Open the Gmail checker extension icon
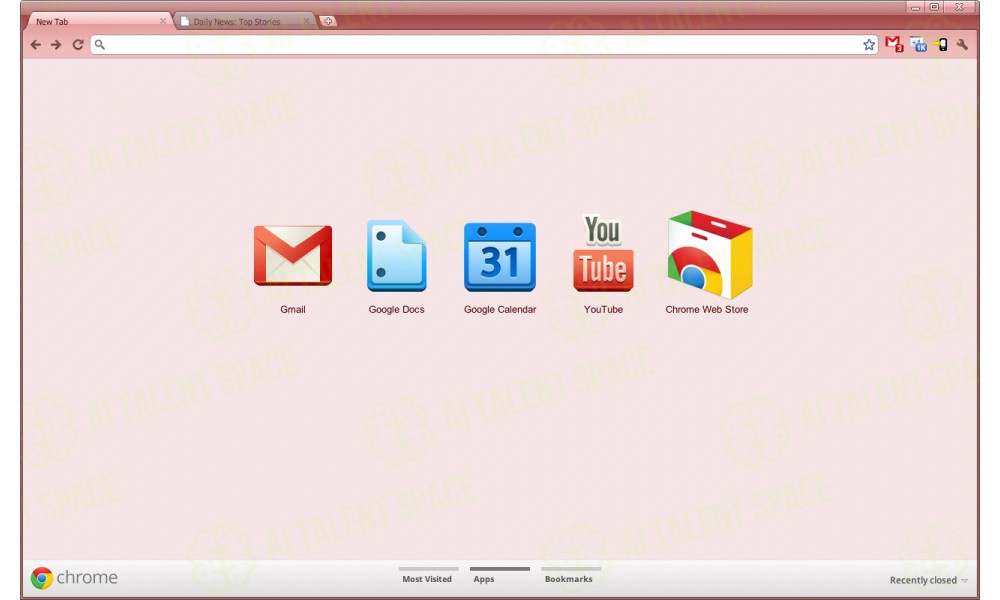The image size is (1000, 600). (894, 45)
